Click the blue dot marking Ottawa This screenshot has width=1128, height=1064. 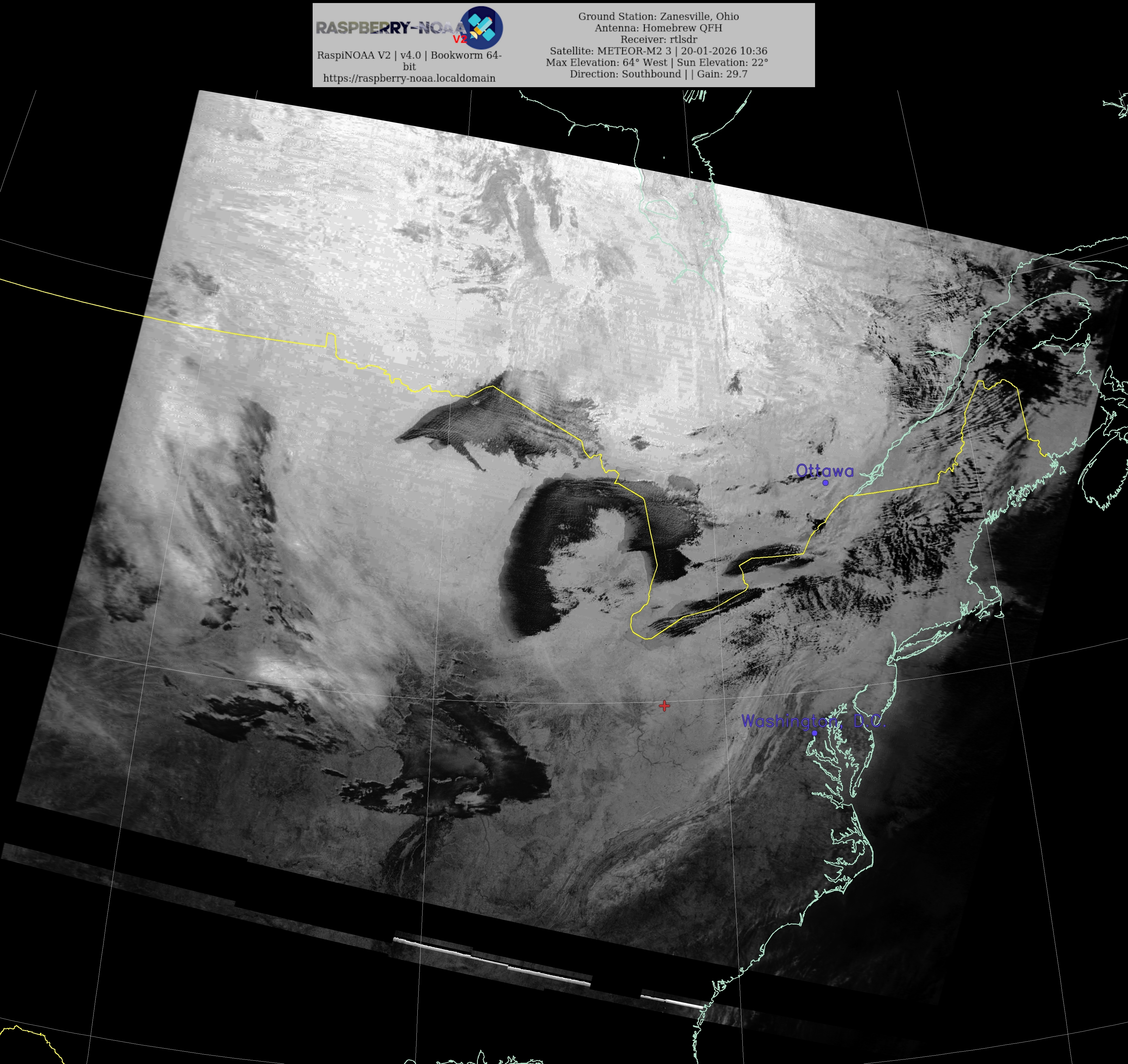tap(826, 482)
